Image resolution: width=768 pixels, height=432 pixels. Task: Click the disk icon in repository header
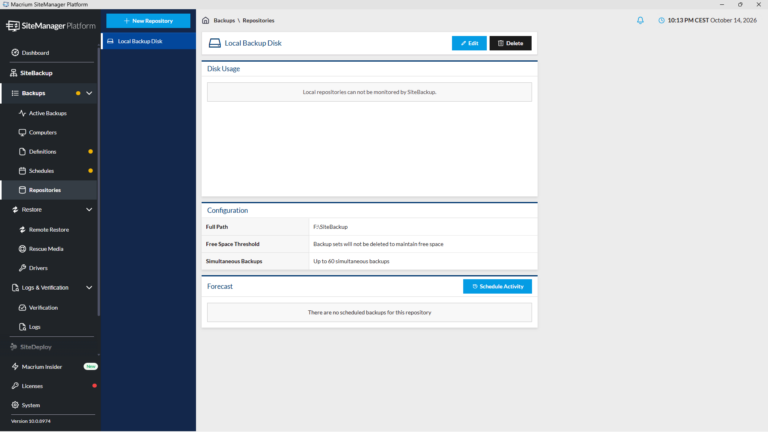click(215, 43)
